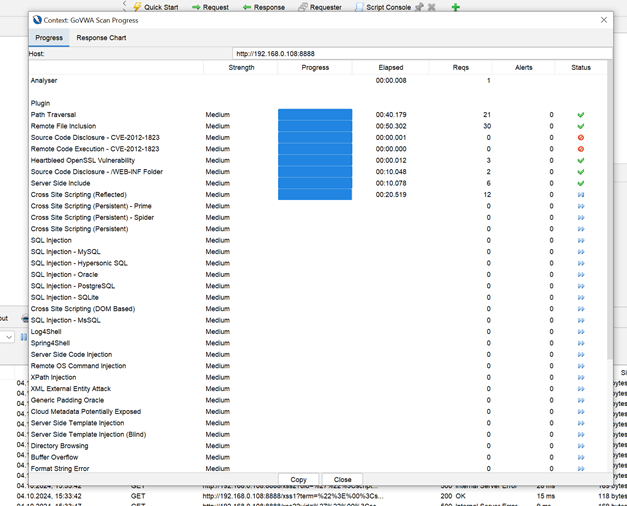
Task: Open the Quick Start tab
Action: coord(160,7)
